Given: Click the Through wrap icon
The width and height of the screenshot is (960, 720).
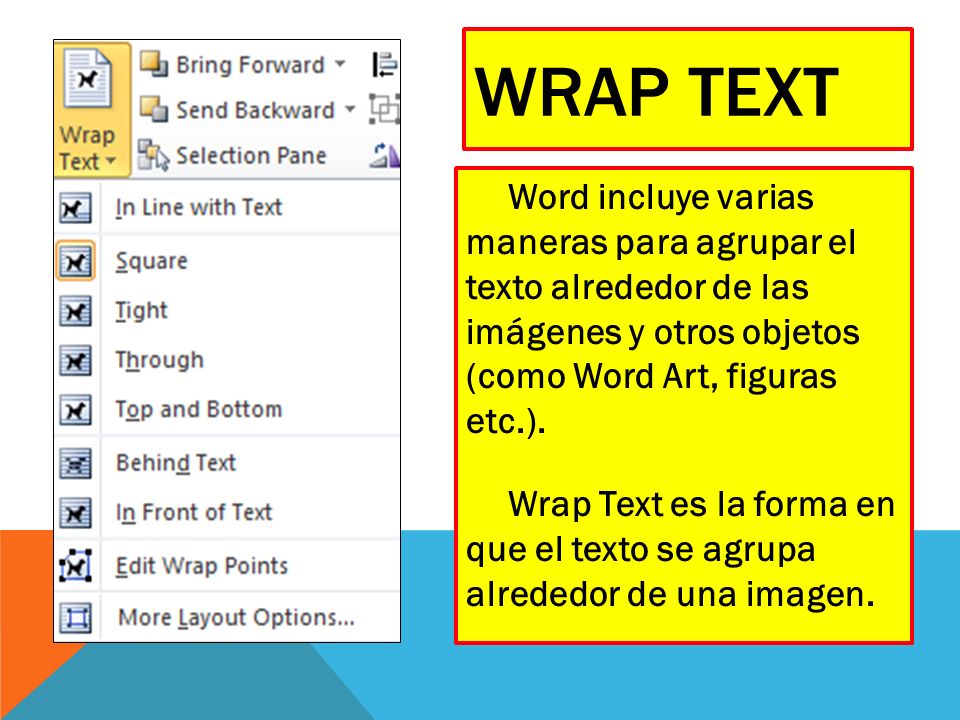Looking at the screenshot, I should click(x=75, y=361).
